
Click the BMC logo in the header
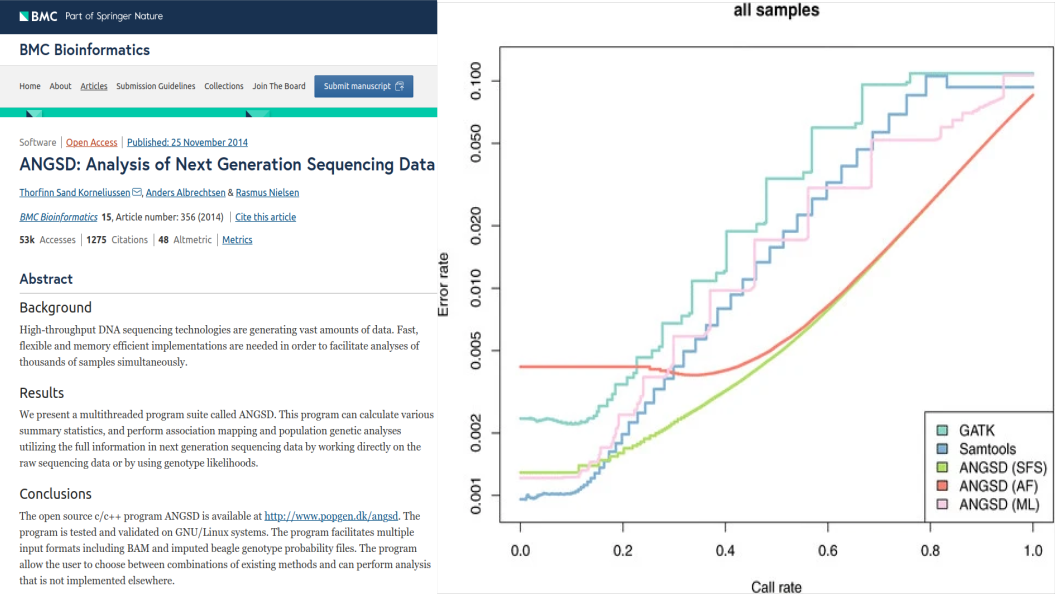pos(37,16)
